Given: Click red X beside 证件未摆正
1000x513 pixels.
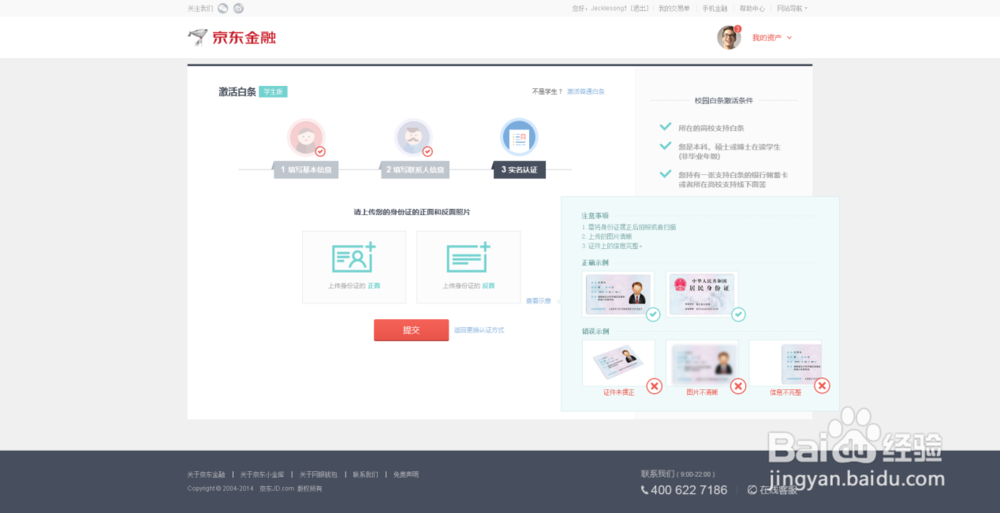Looking at the screenshot, I should click(x=654, y=385).
